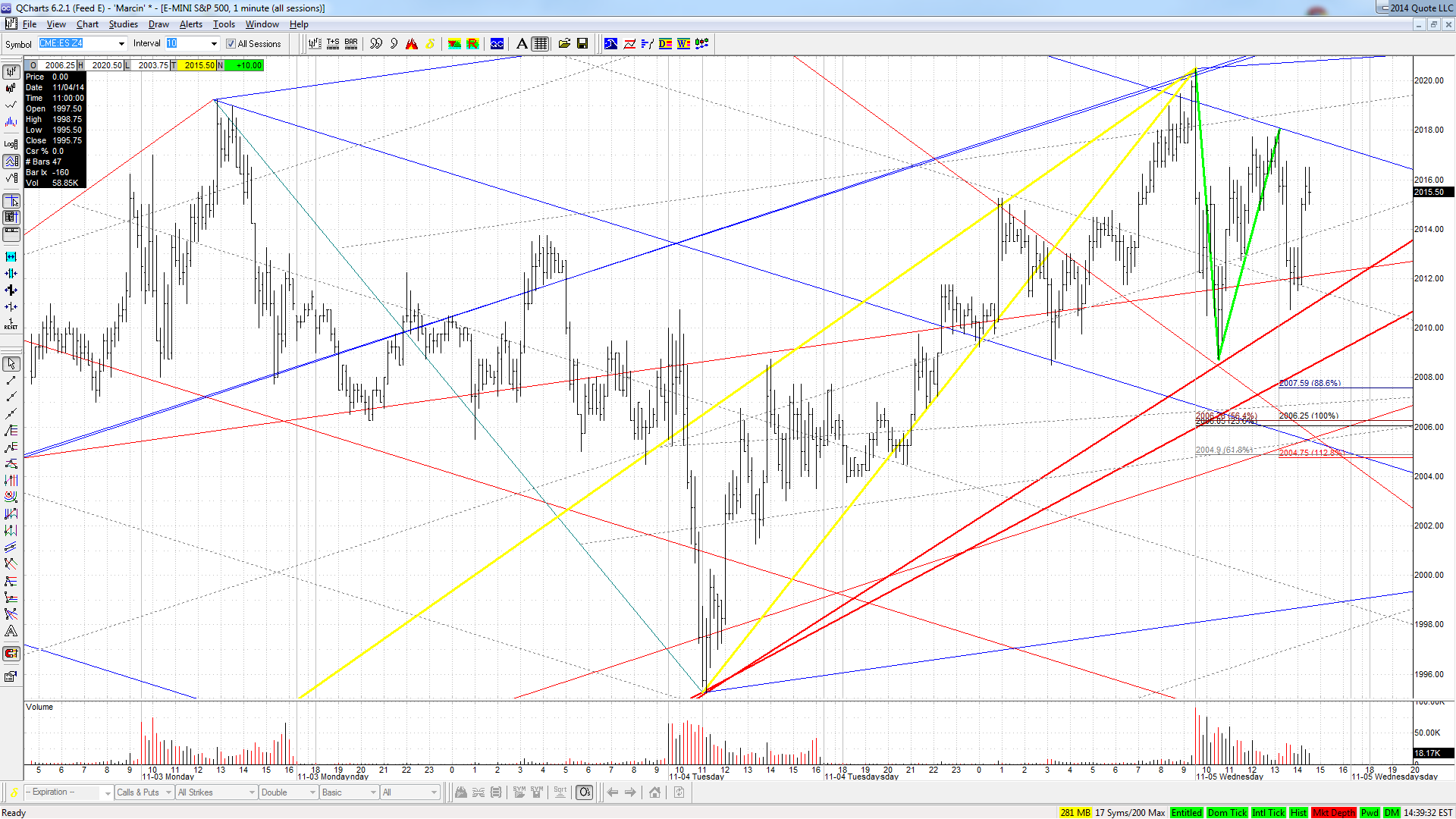Click the open folder icon
Screen dimensions: 1456x819
(x=564, y=44)
